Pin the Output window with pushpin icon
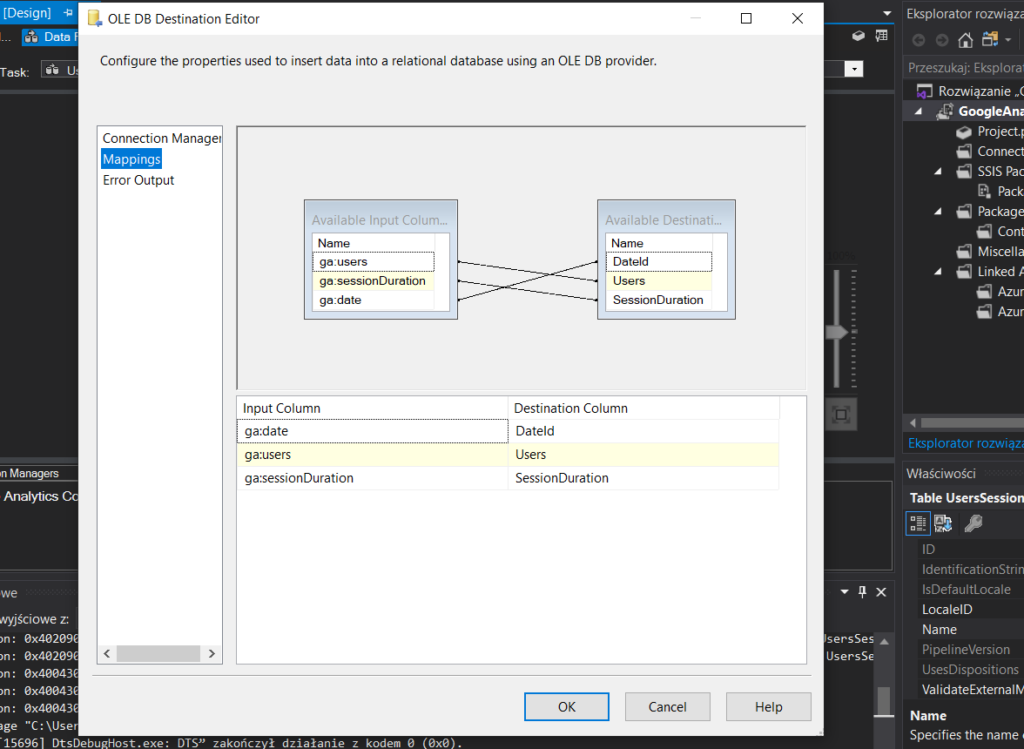Viewport: 1024px width, 749px height. pos(862,592)
